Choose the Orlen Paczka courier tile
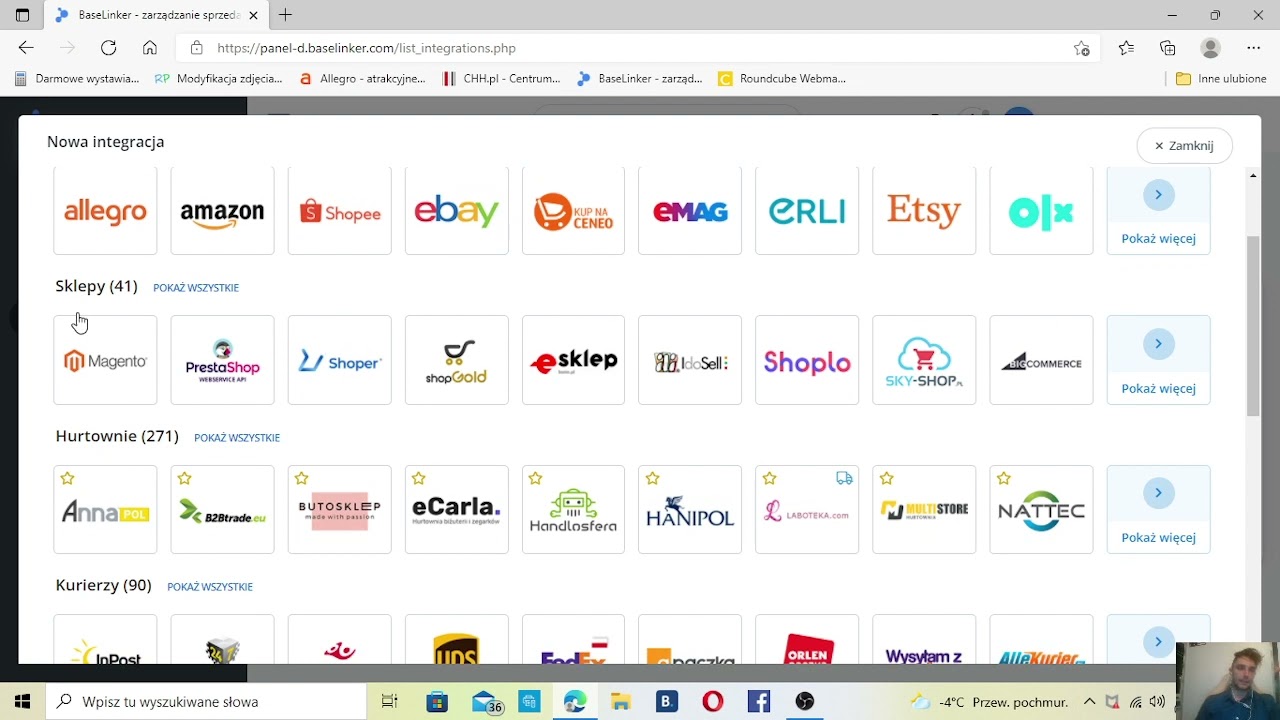 tap(807, 640)
